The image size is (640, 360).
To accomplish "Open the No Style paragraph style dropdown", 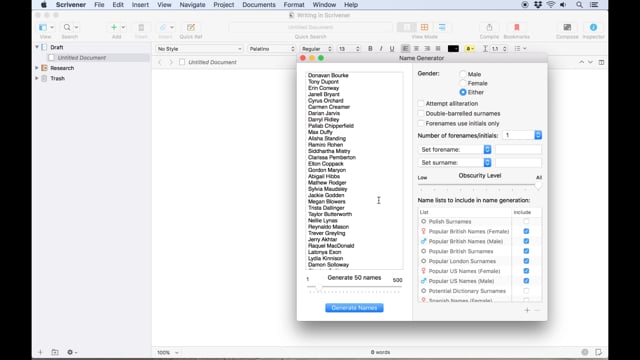I will [x=199, y=49].
